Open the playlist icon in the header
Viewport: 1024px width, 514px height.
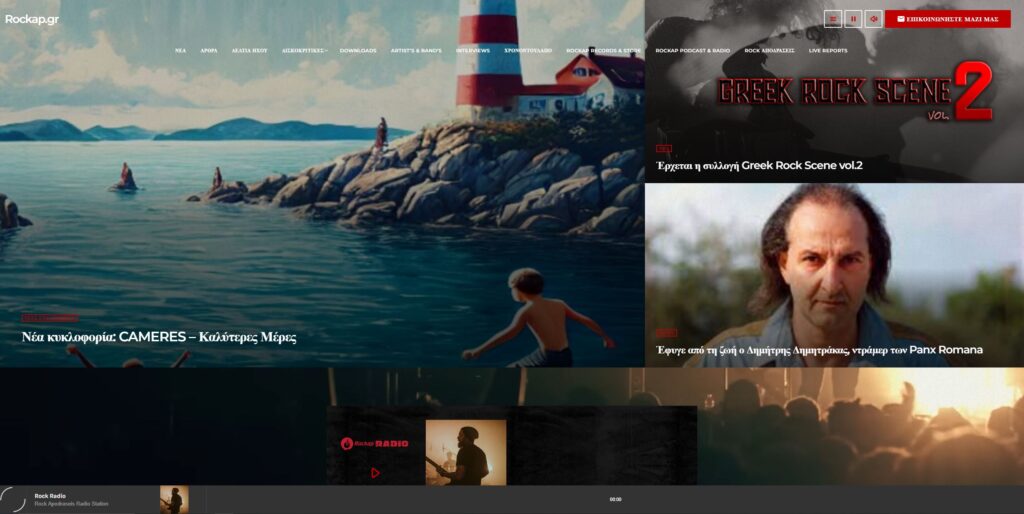point(833,19)
